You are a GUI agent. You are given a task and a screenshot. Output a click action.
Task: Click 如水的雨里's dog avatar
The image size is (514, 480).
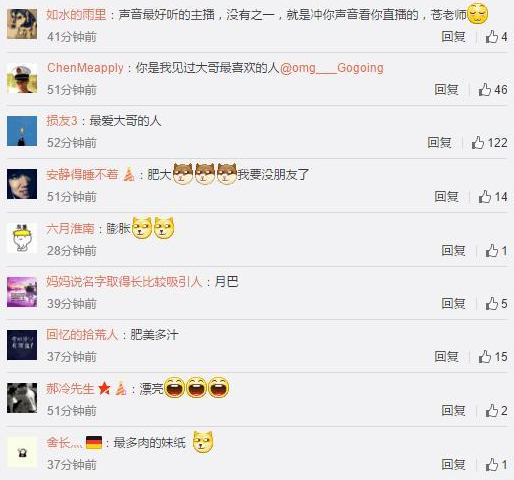click(22, 24)
